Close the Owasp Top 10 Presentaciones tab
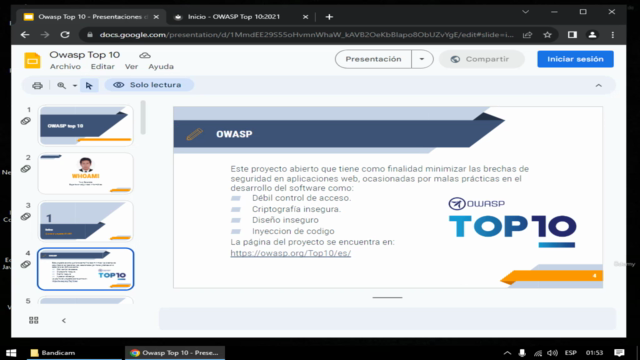Viewport: 640px width, 360px height. [x=156, y=17]
